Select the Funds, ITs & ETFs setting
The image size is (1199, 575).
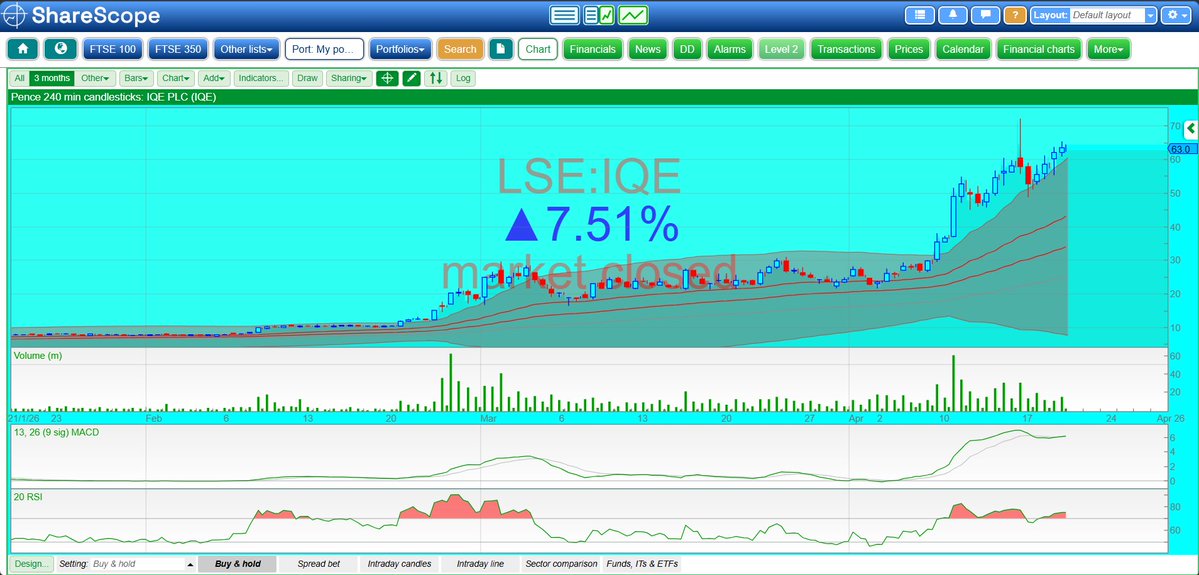[x=642, y=564]
